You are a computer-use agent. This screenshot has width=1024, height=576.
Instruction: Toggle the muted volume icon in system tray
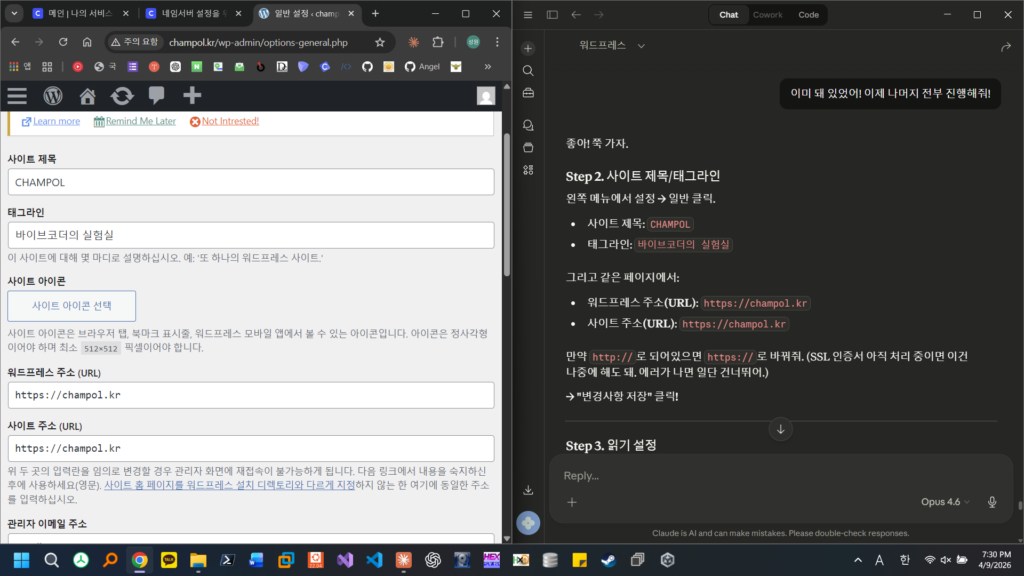pyautogui.click(x=946, y=560)
